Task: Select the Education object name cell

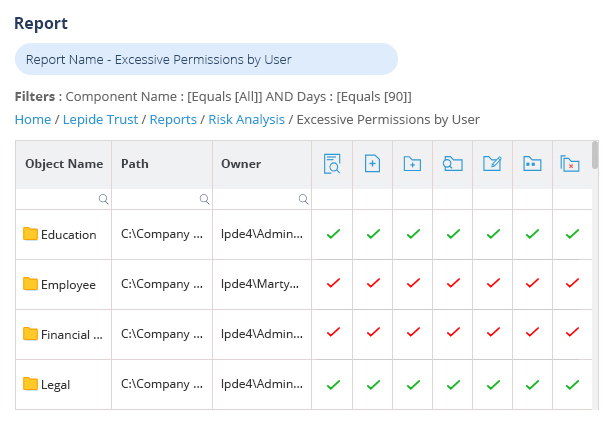Action: [64, 235]
